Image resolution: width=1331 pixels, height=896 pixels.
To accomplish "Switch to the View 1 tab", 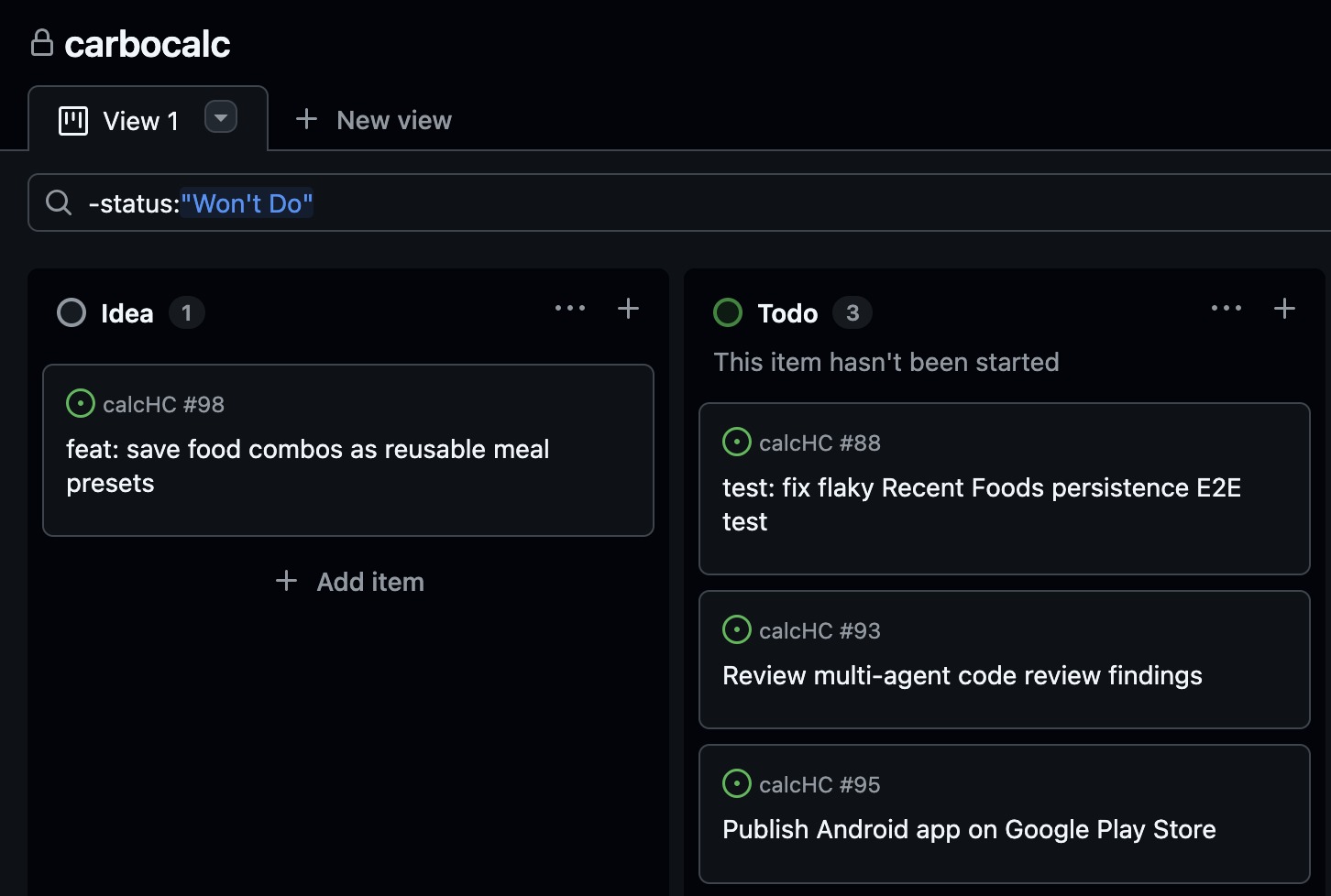I will pos(140,121).
